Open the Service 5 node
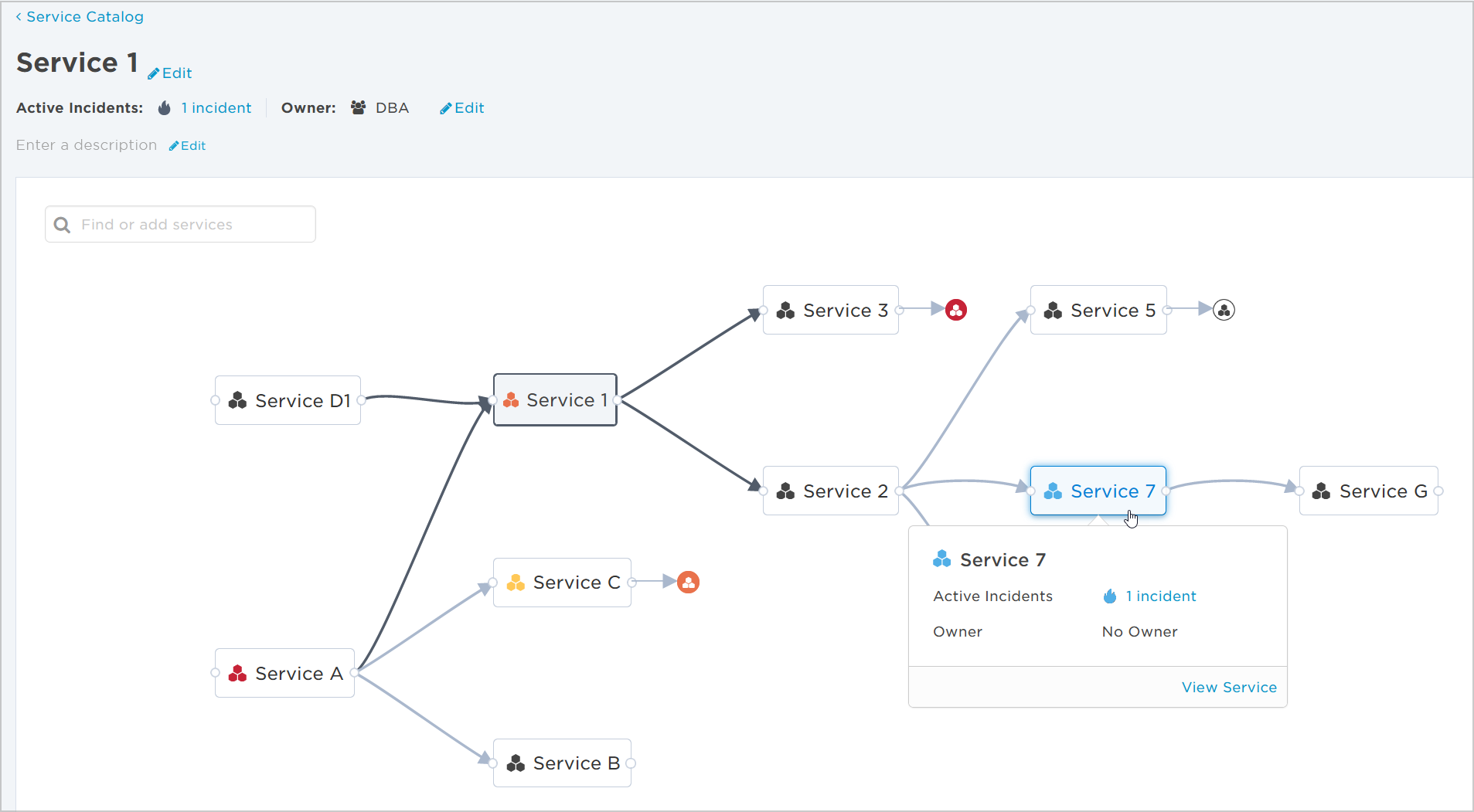Screen dimensions: 1474x812 point(1098,310)
